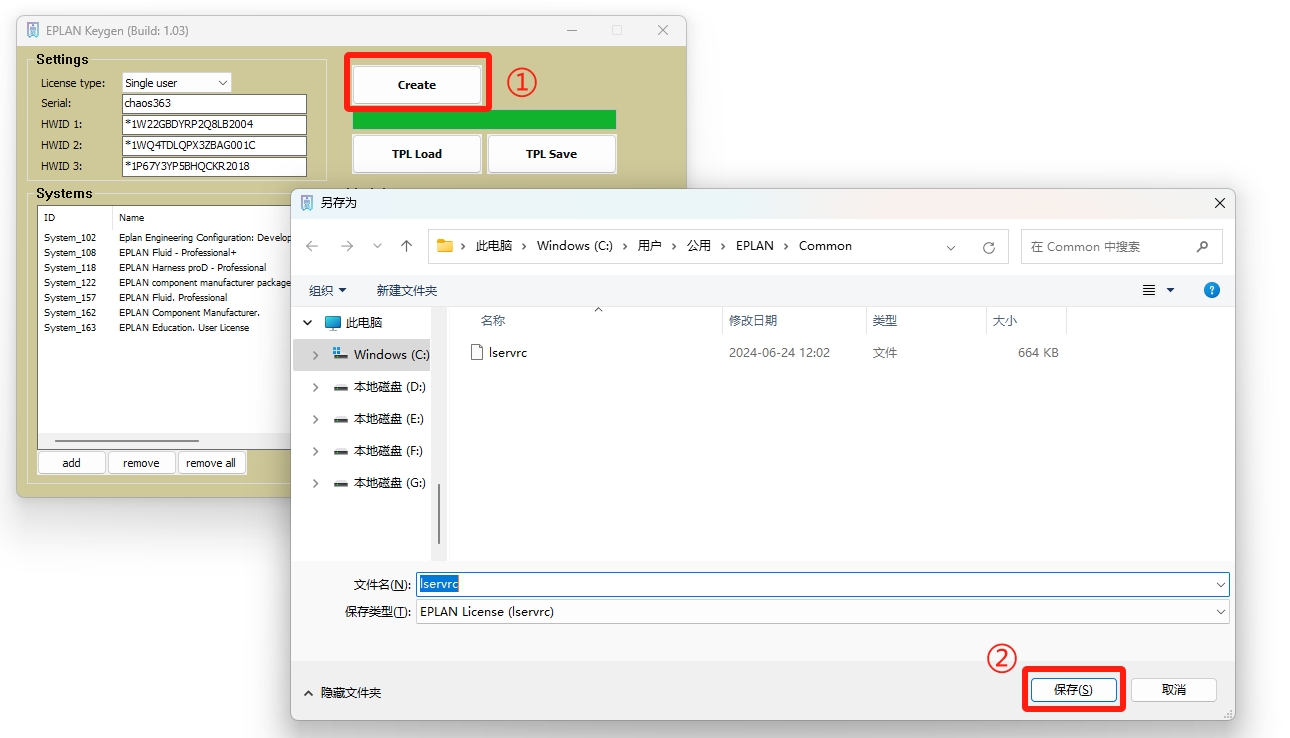Image resolution: width=1290 pixels, height=738 pixels.
Task: Refresh the Common folder view
Action: [988, 247]
